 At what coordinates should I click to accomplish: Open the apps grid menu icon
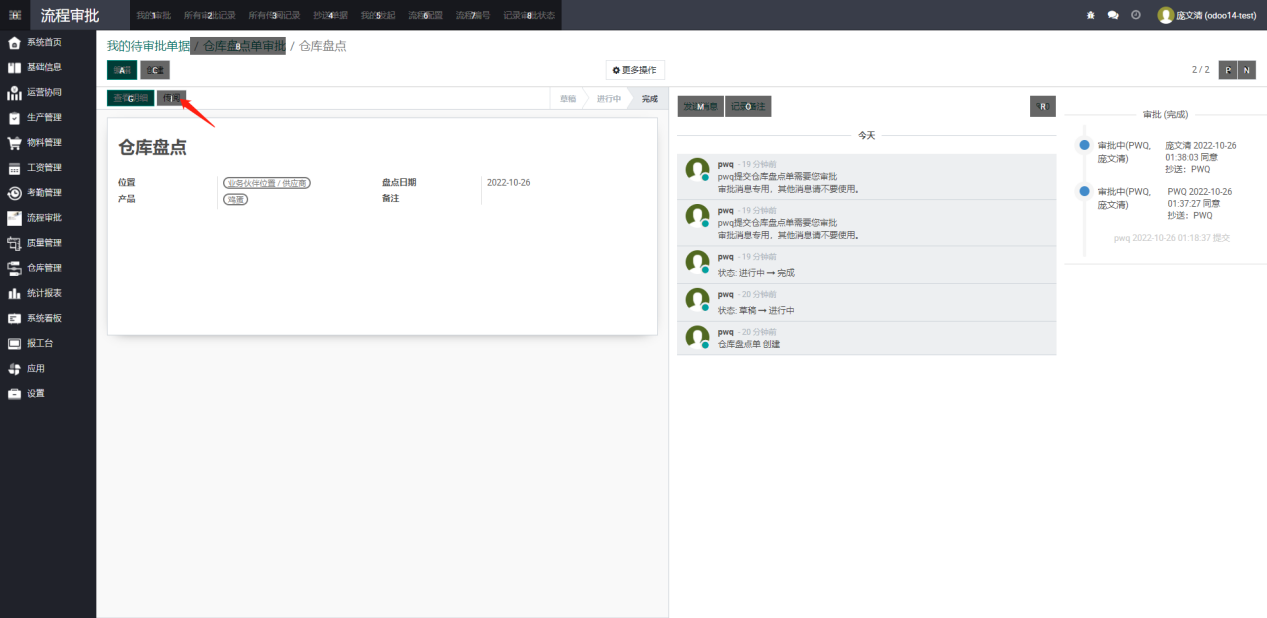[x=15, y=15]
